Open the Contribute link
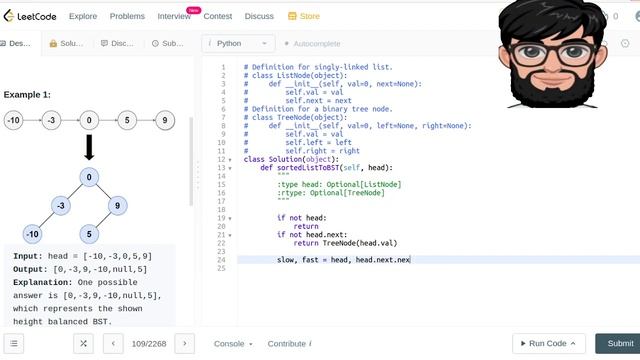The image size is (640, 360). pos(289,344)
